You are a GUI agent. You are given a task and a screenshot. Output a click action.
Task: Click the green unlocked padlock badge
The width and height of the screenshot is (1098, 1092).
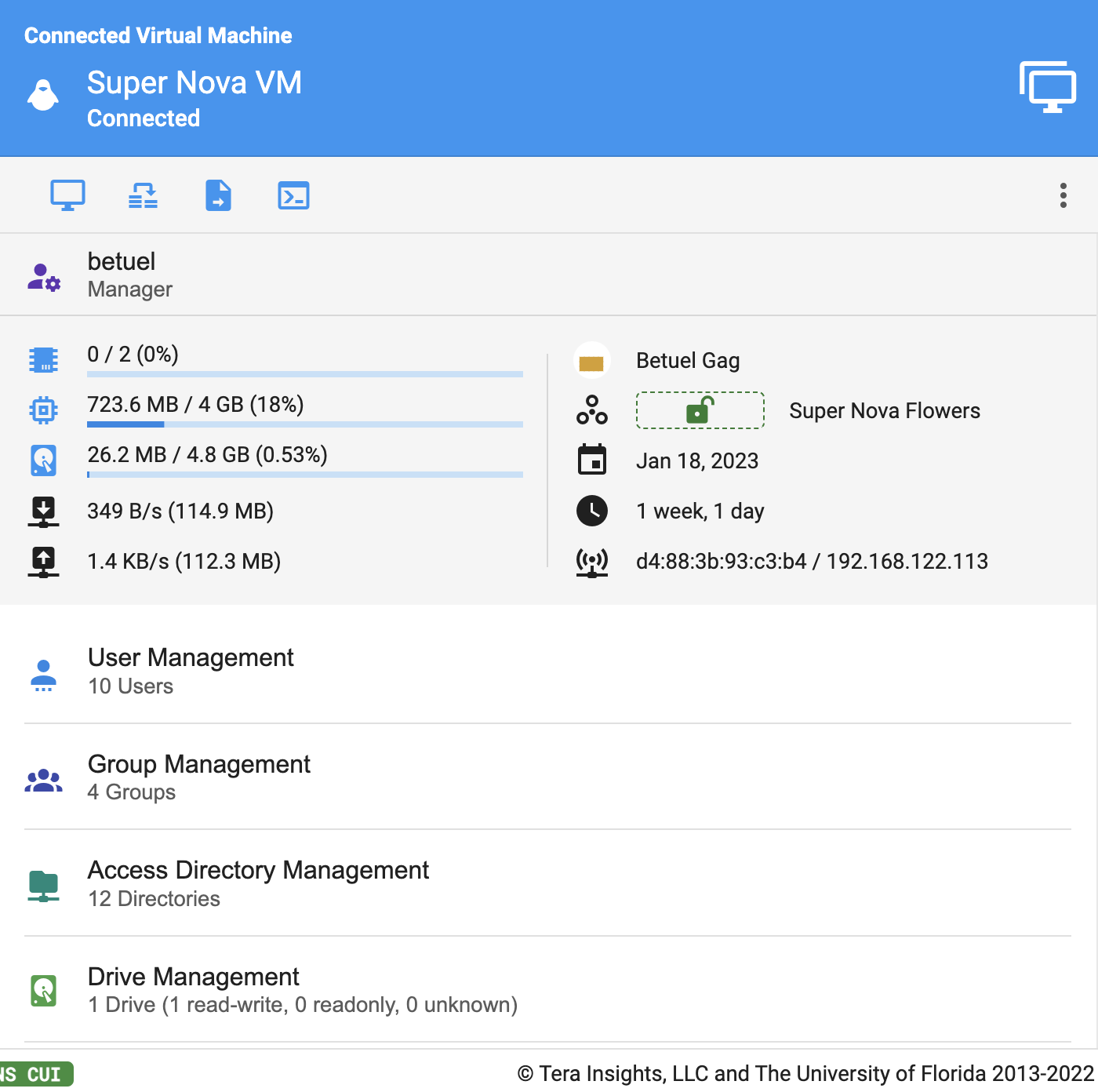(x=700, y=410)
